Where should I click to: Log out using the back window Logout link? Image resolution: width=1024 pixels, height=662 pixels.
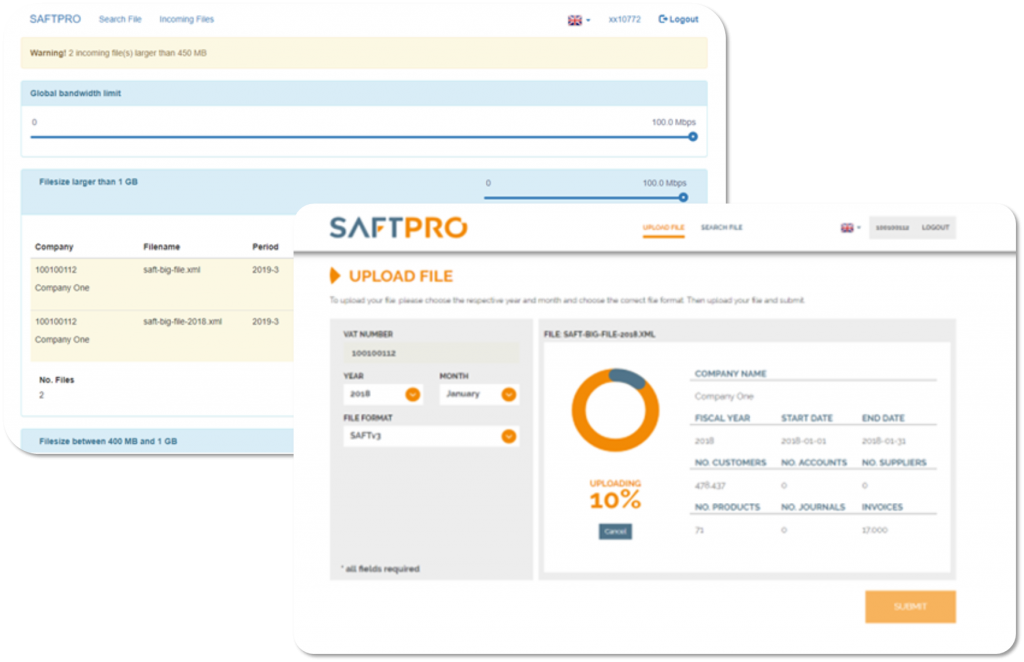(679, 20)
